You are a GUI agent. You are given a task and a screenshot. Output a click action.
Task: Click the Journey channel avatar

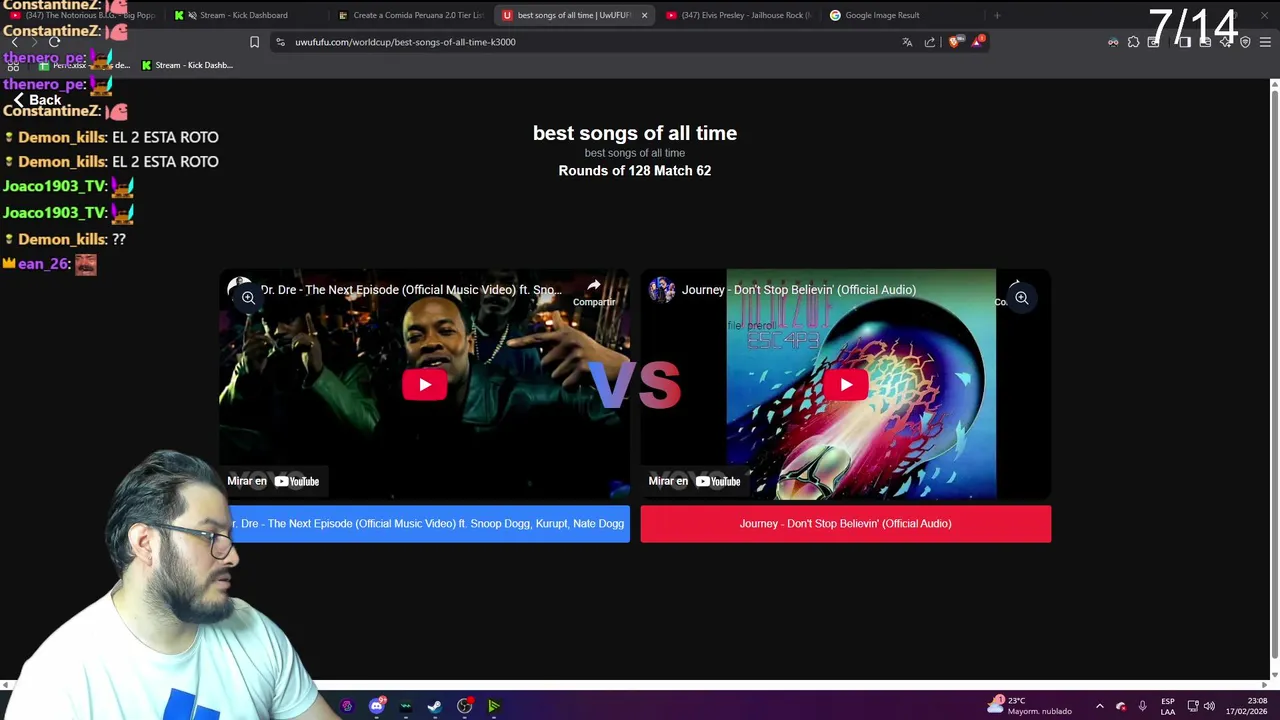point(662,290)
